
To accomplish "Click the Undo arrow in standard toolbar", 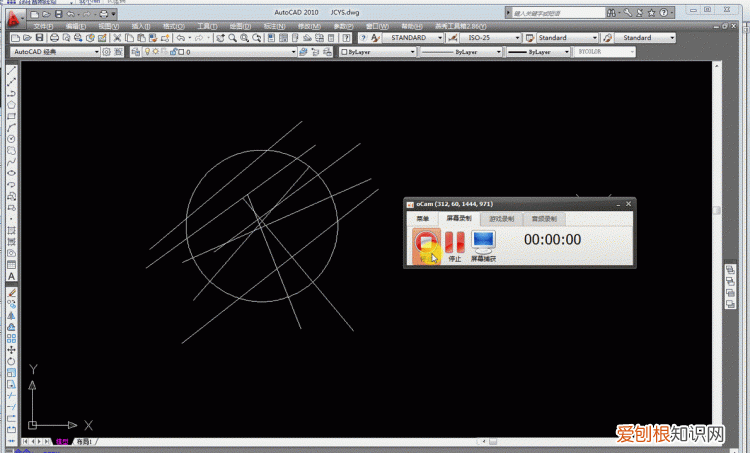I will pos(180,38).
